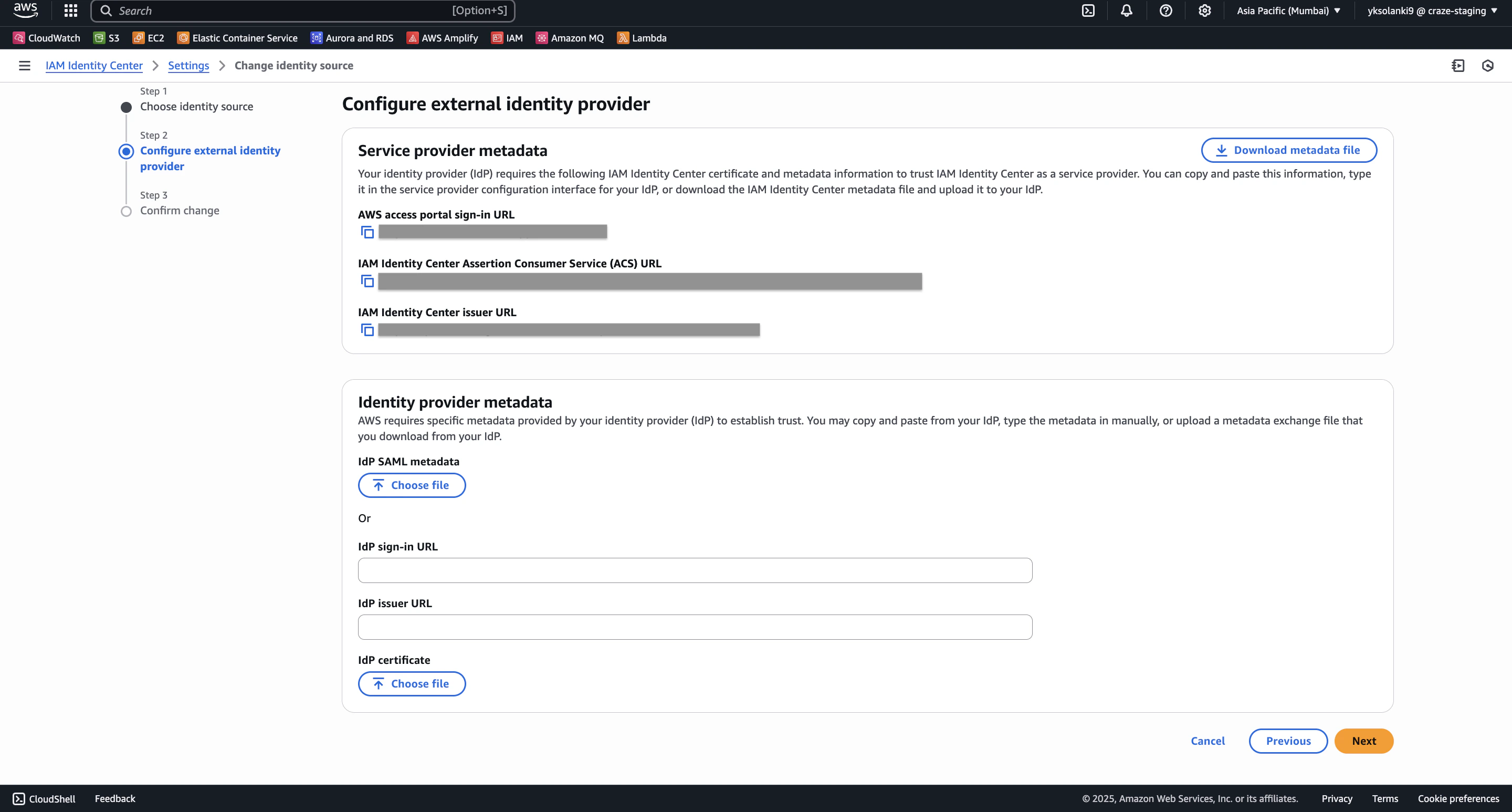Image resolution: width=1512 pixels, height=812 pixels.
Task: Open the notifications bell
Action: pos(1126,11)
